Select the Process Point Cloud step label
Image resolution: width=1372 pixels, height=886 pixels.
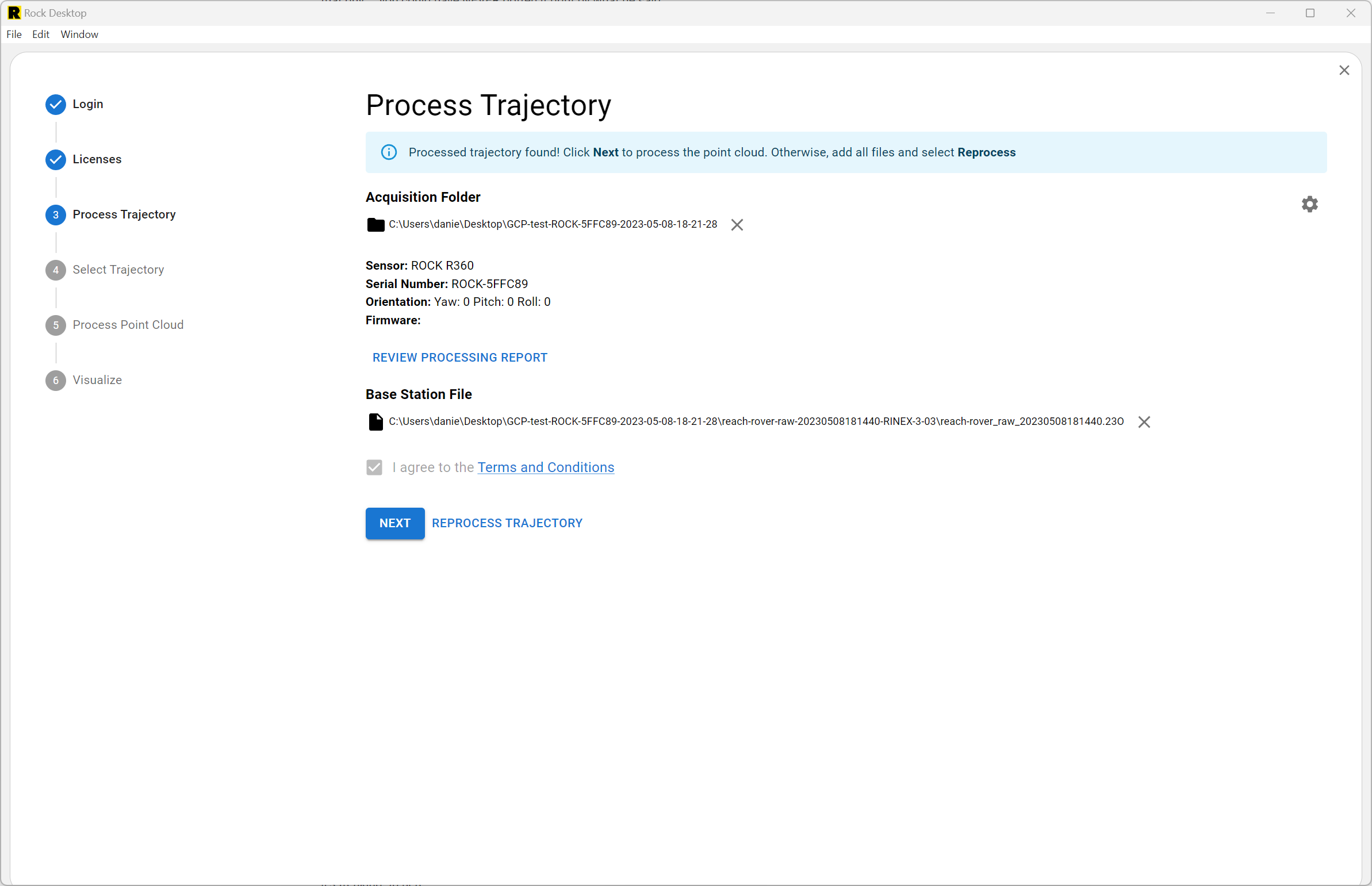click(128, 325)
